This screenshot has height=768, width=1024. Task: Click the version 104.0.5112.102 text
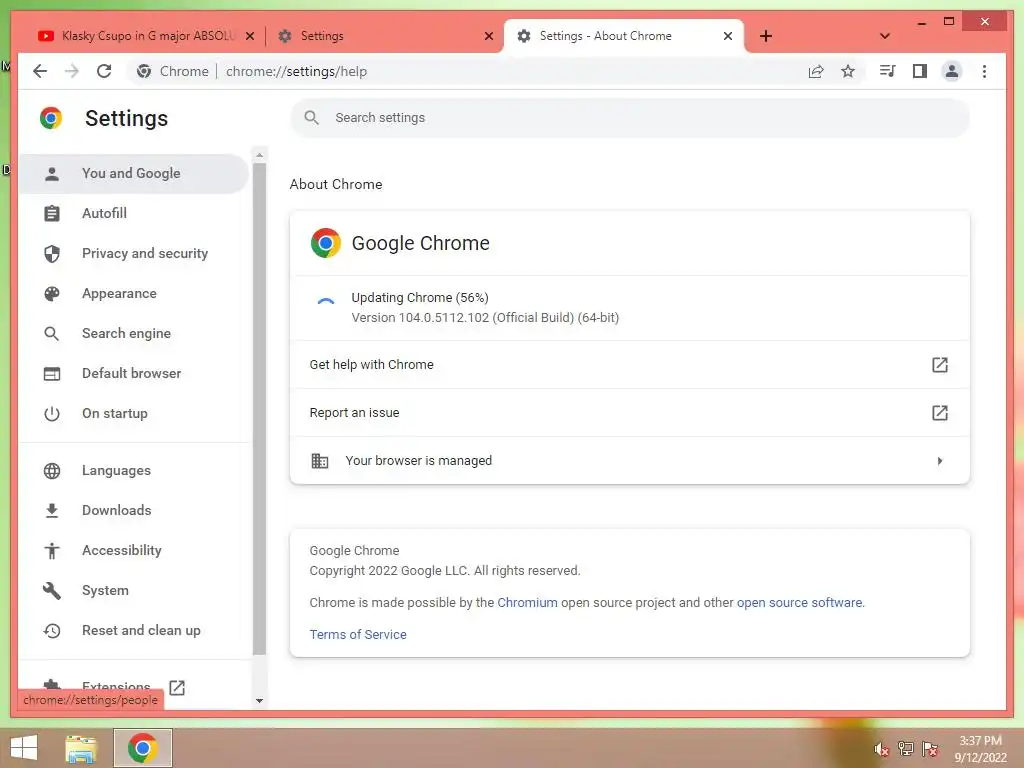[x=485, y=317]
